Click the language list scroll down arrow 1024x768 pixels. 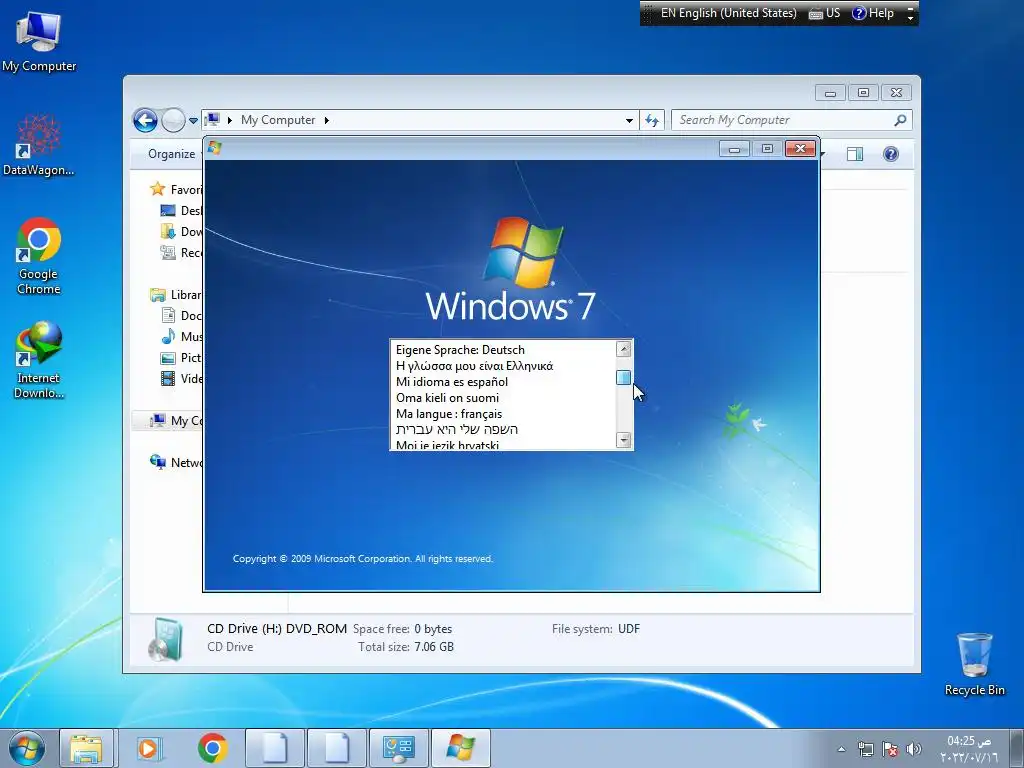point(624,440)
